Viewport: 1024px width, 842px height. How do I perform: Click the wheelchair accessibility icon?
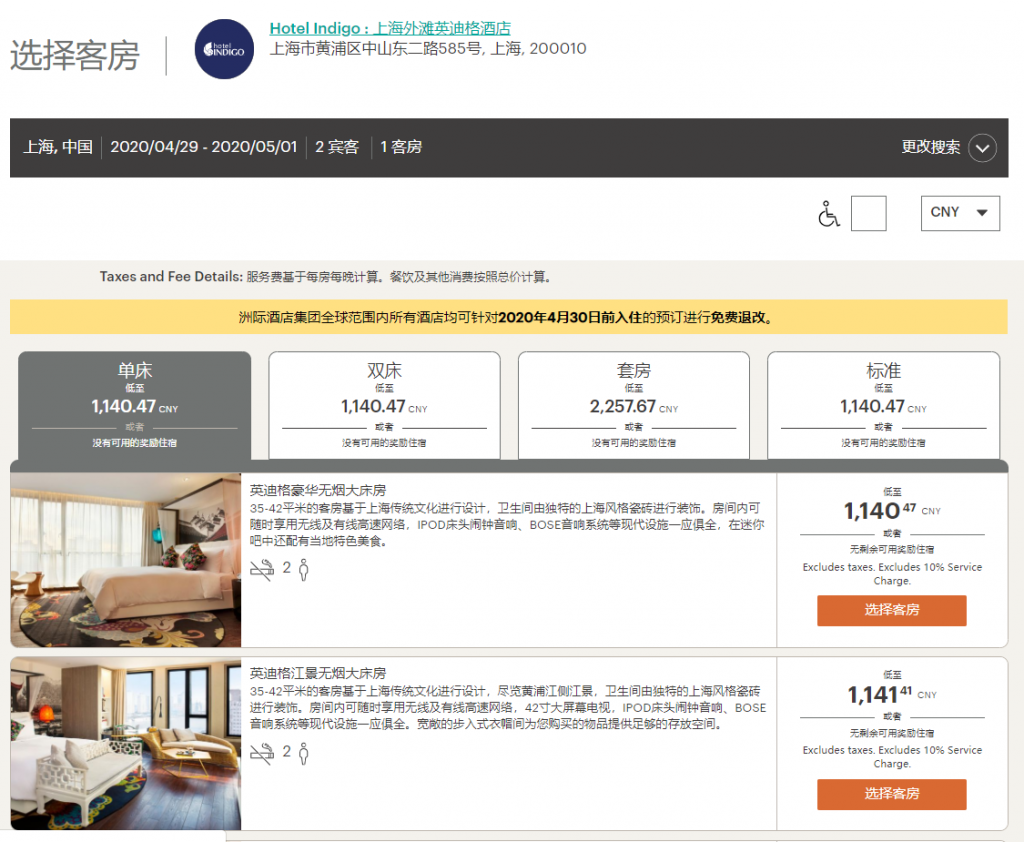click(828, 214)
